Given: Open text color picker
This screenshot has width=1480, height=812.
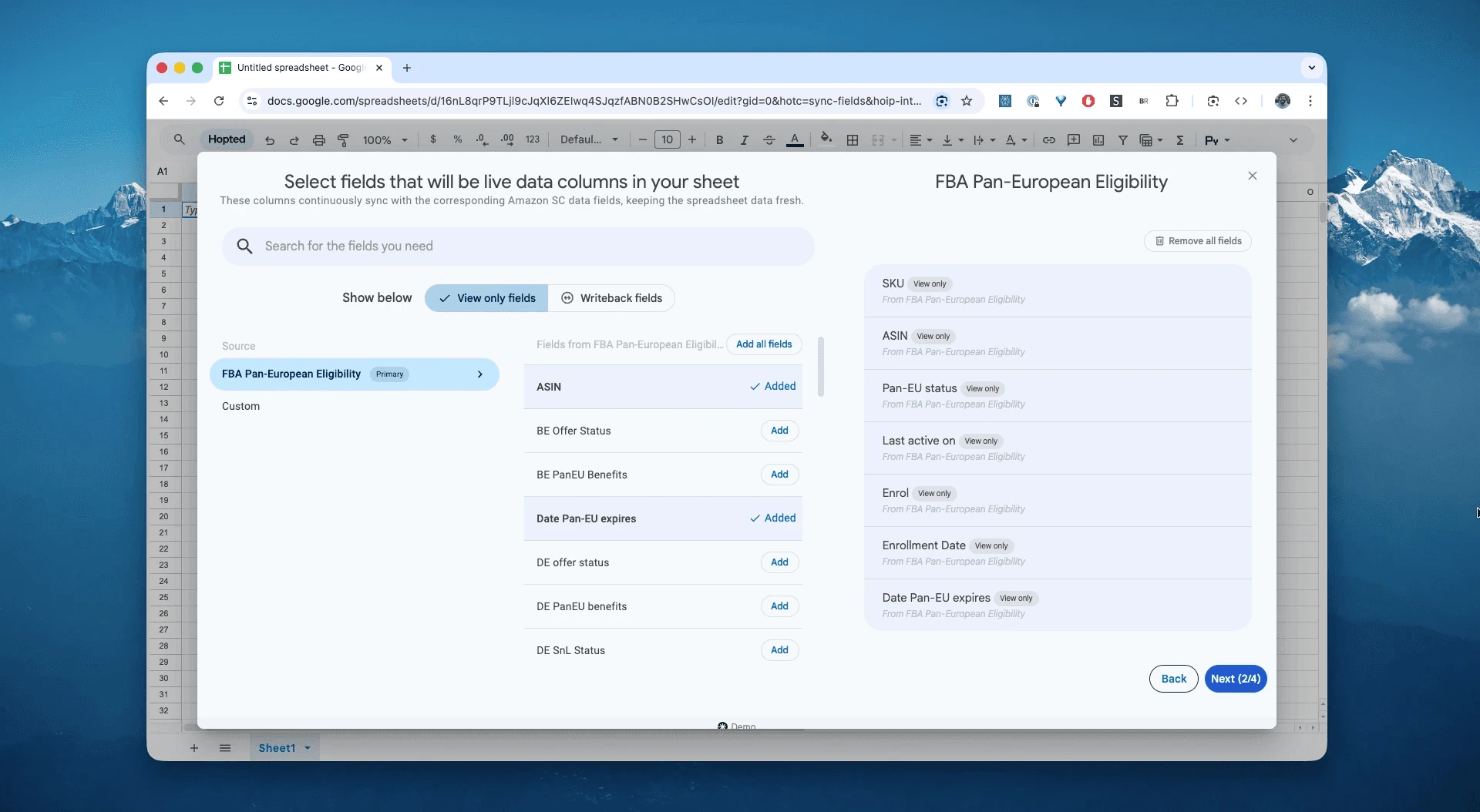Looking at the screenshot, I should click(795, 139).
